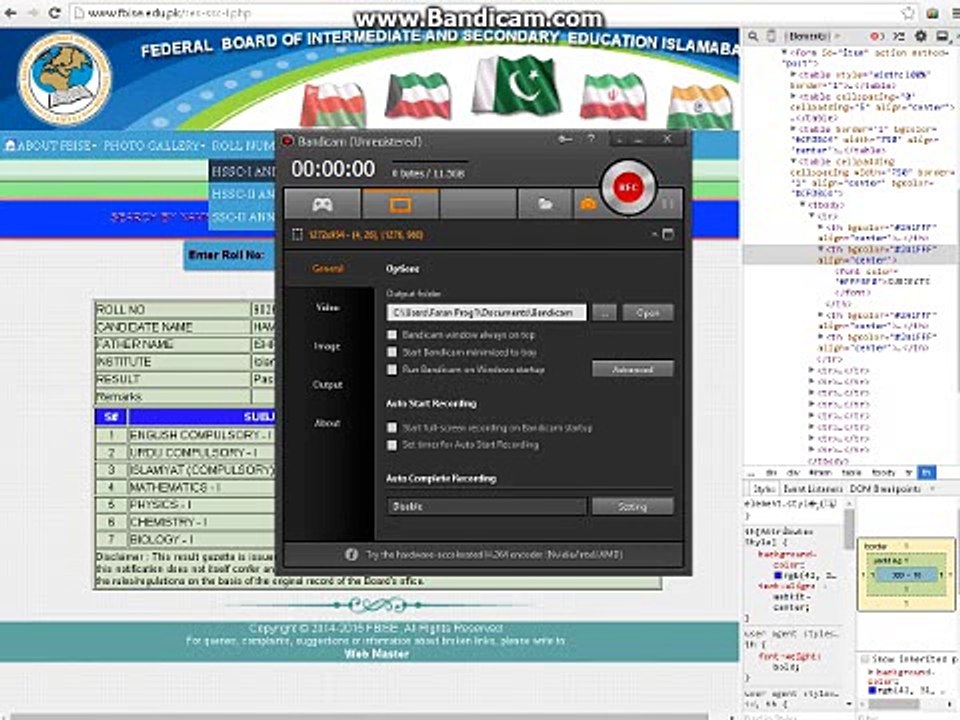Click the PHOTO GALLERY menu on the website
Image resolution: width=960 pixels, height=720 pixels.
click(154, 146)
